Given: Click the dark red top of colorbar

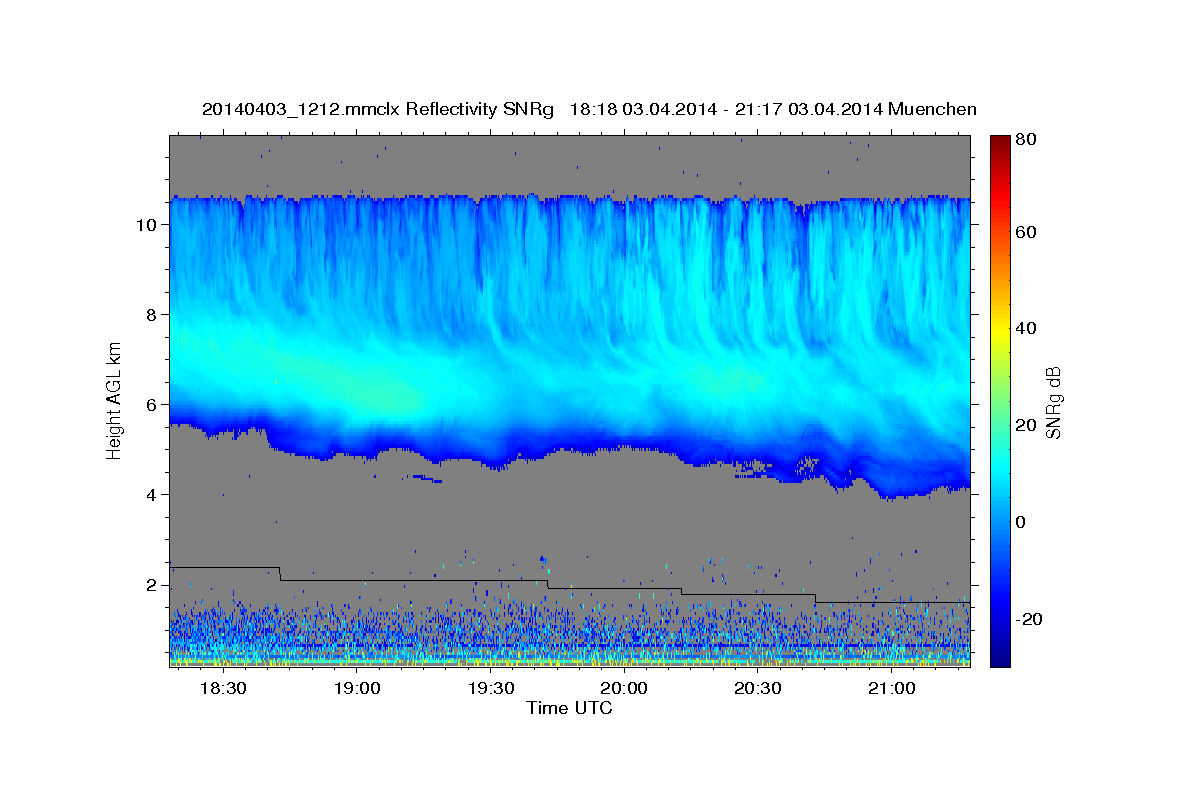Looking at the screenshot, I should 999,142.
